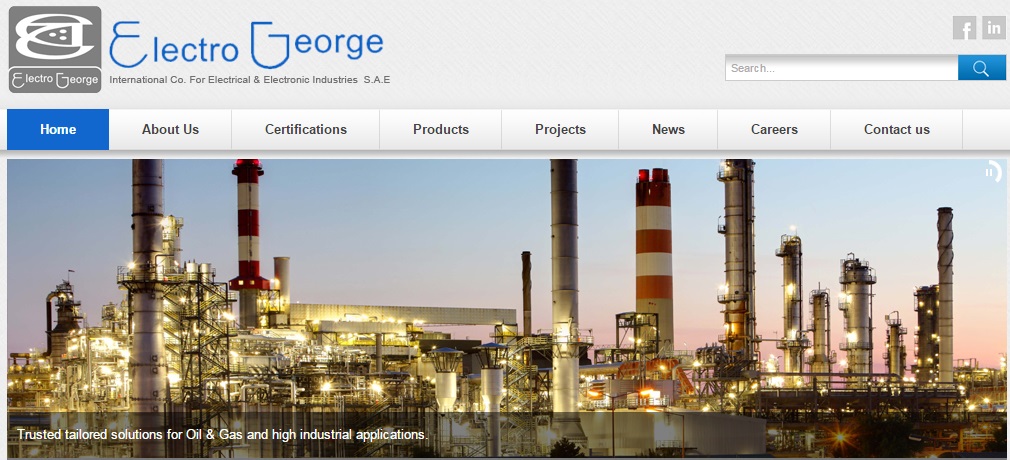This screenshot has height=460, width=1010.
Task: Go to the Home menu tab
Action: tap(58, 129)
